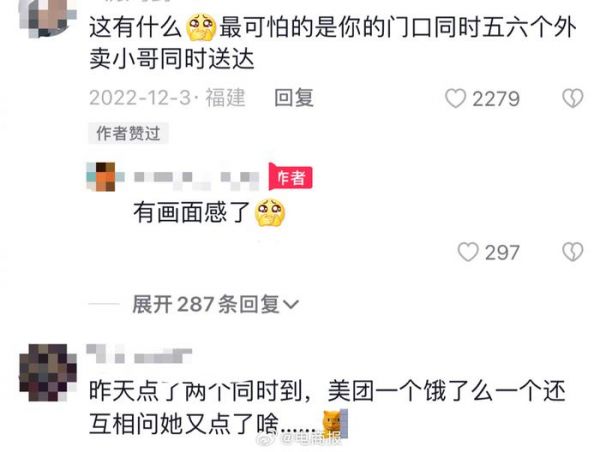
Task: Tap the 回复 reply button
Action: (294, 98)
